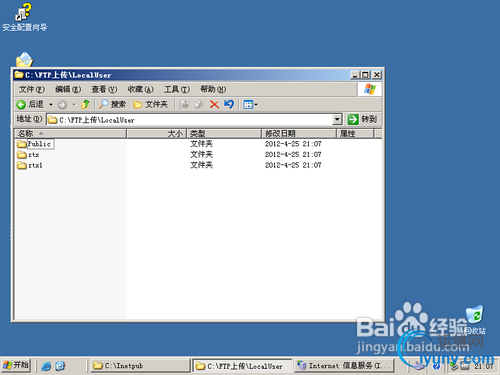The image size is (500, 375).
Task: Click the Move To toolbar icon
Action: tap(184, 105)
